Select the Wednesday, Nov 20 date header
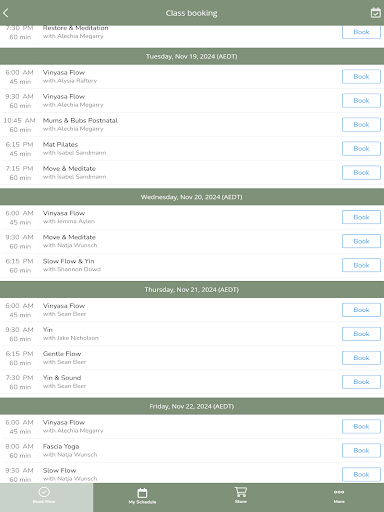384x512 pixels. tap(192, 197)
